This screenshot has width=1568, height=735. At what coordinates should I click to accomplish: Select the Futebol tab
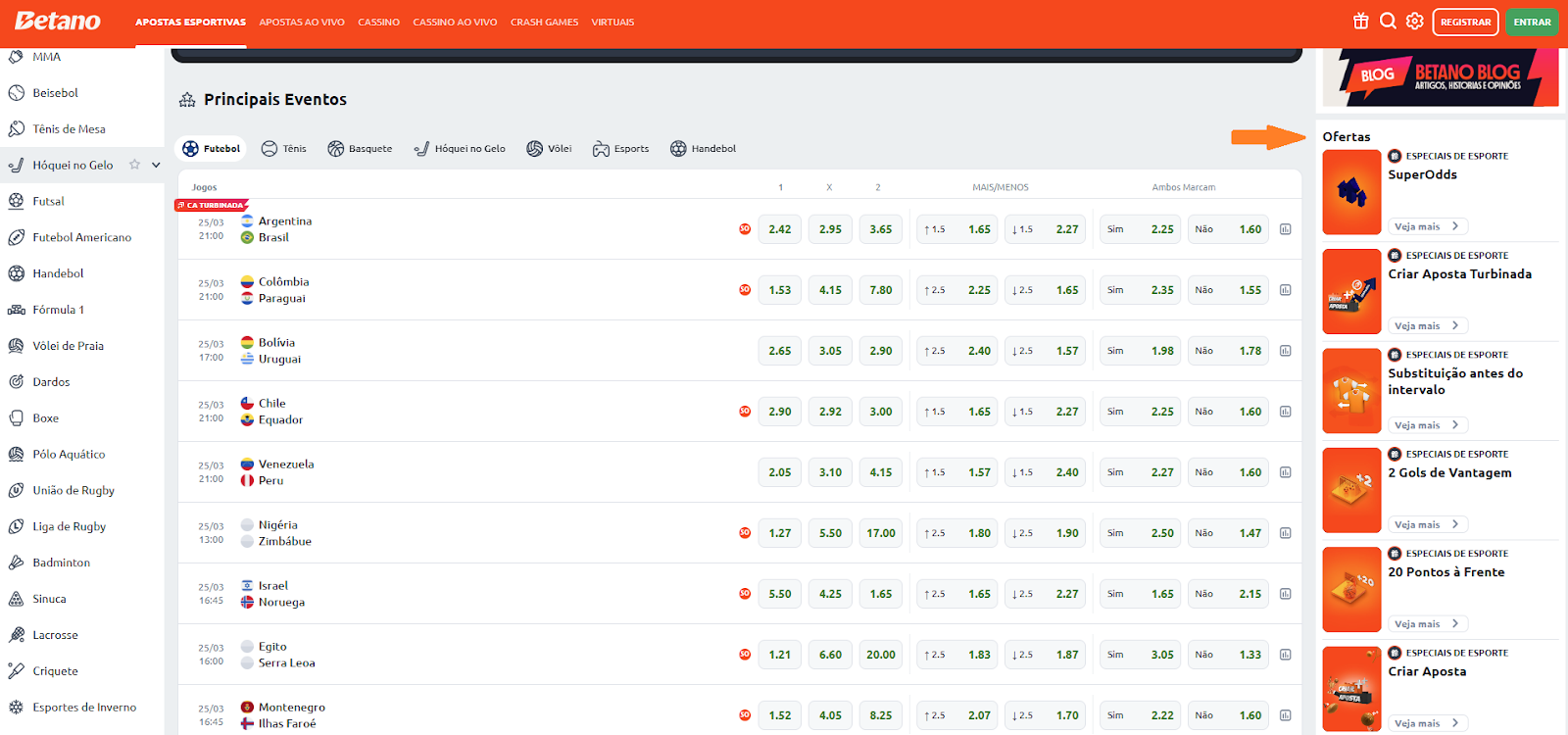click(x=211, y=149)
